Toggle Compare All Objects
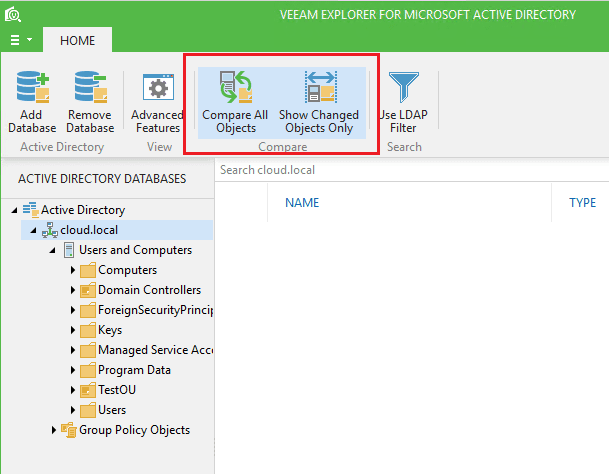The image size is (609, 474). tap(235, 89)
